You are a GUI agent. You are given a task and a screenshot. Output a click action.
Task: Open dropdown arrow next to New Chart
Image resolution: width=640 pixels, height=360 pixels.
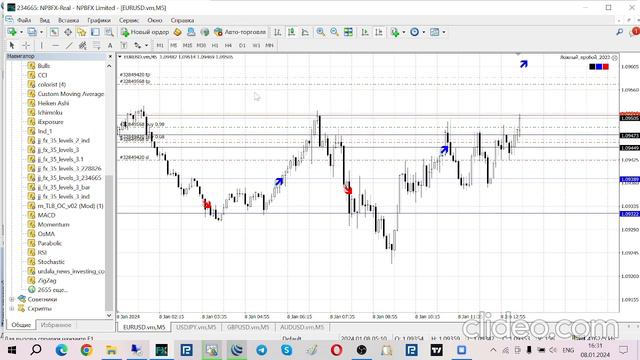point(21,32)
